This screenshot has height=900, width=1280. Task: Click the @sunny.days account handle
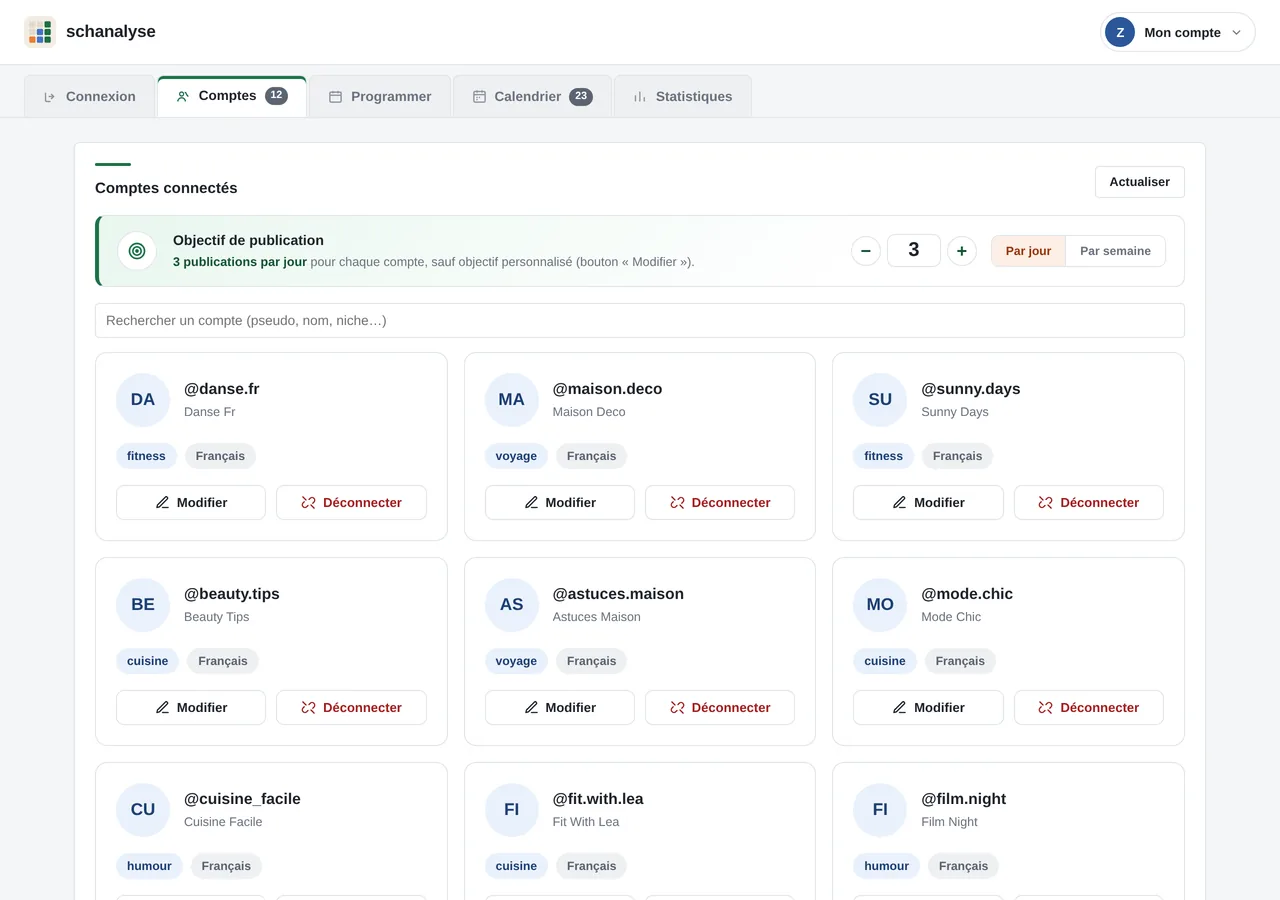(x=971, y=389)
